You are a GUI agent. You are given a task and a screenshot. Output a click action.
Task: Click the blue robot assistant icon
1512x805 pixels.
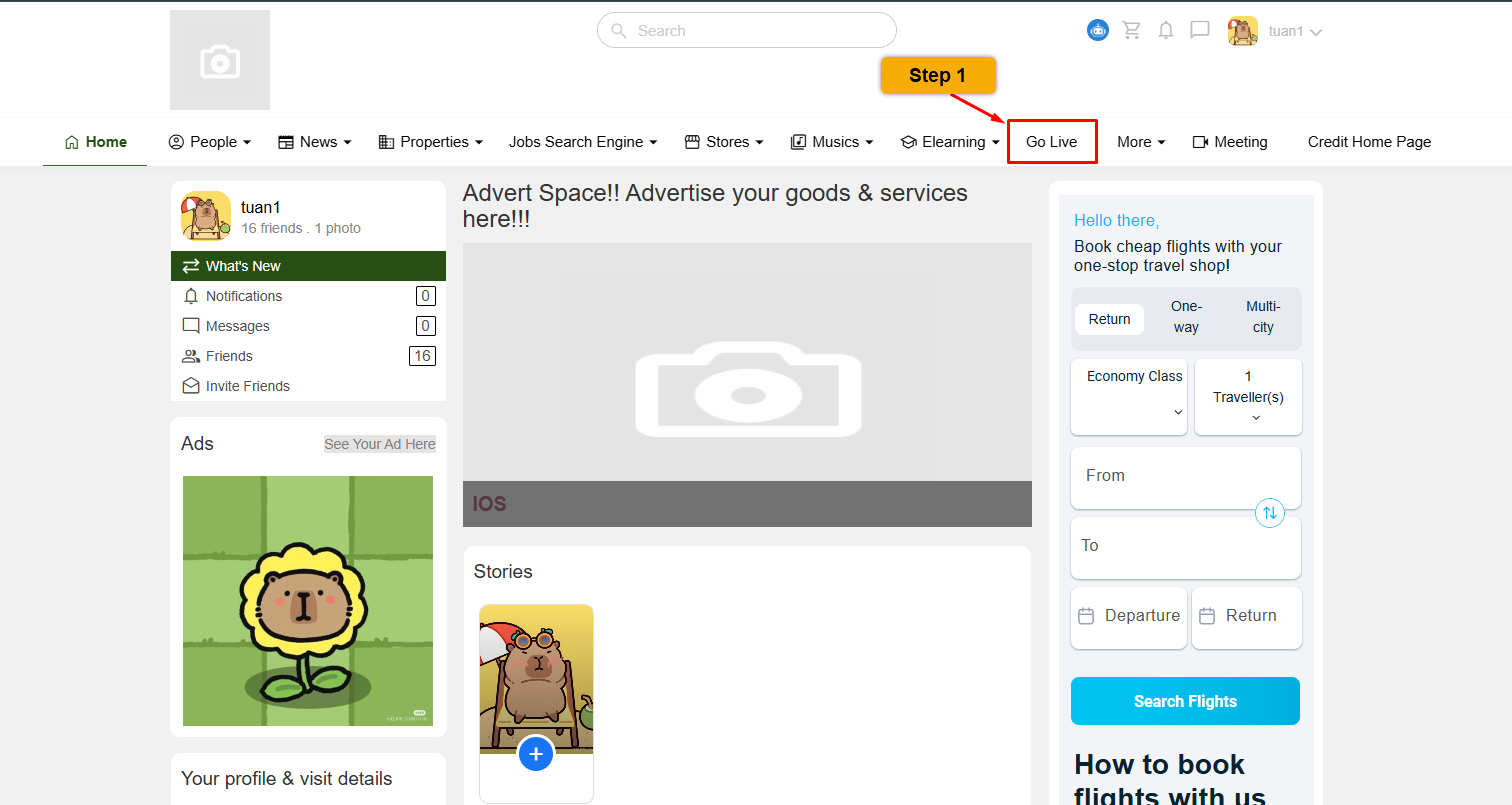tap(1098, 30)
